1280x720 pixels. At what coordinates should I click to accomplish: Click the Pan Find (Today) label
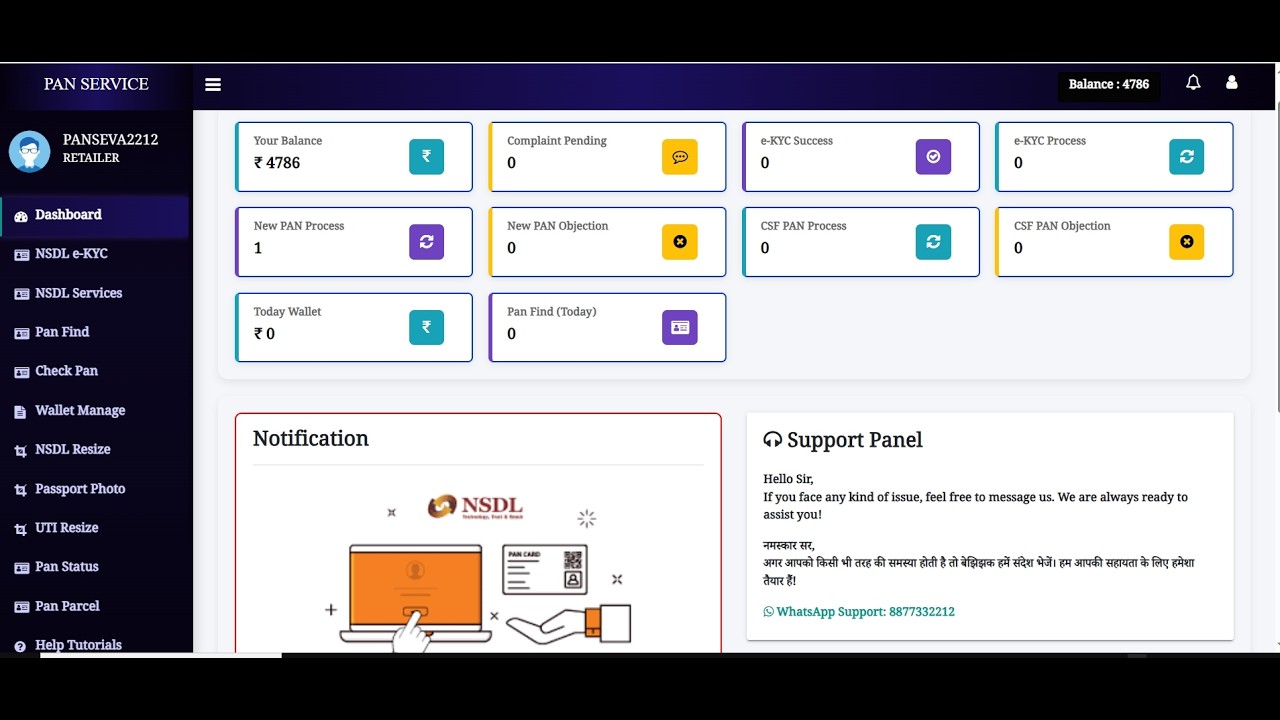click(552, 312)
